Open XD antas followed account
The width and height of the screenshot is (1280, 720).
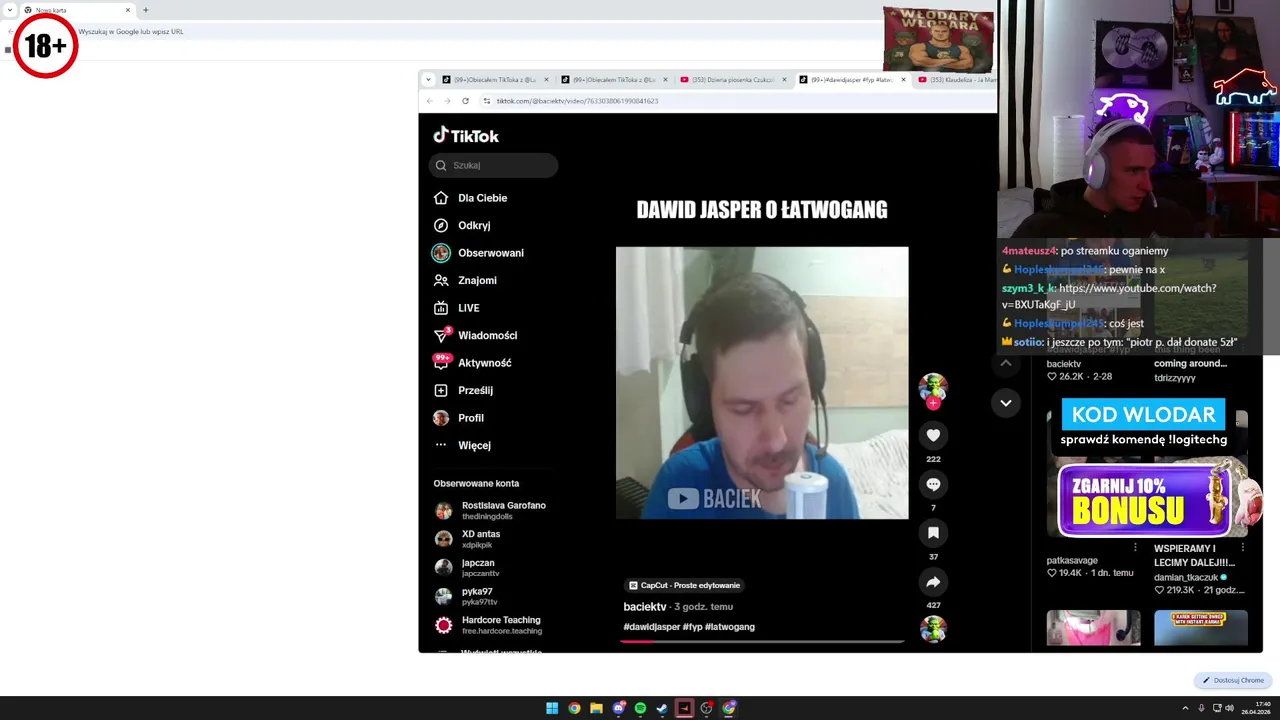pos(468,539)
